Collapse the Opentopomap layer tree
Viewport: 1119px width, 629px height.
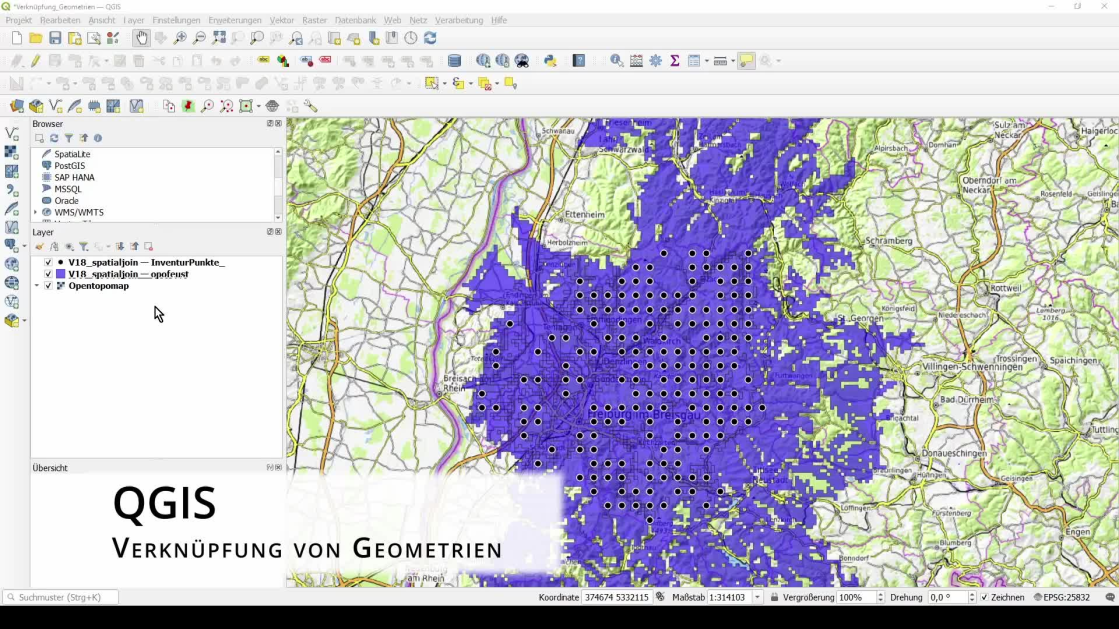click(x=36, y=286)
